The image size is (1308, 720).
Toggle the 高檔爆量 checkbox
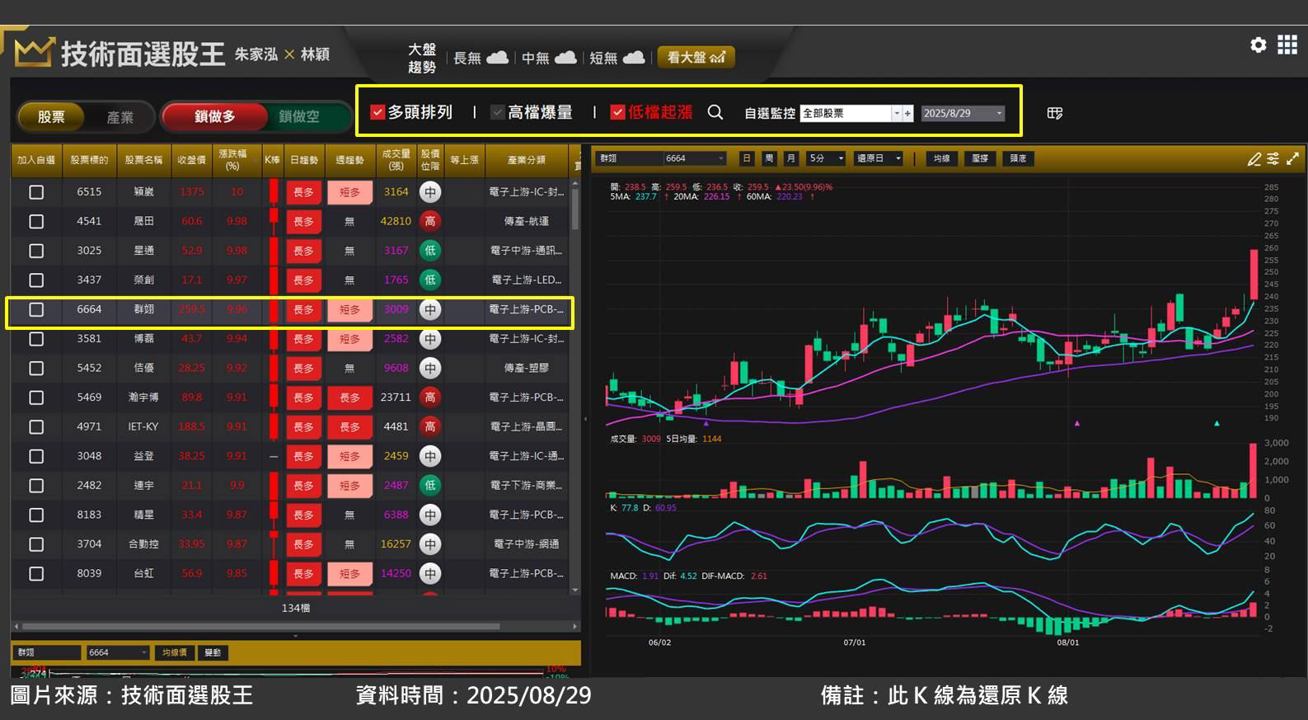coord(497,112)
